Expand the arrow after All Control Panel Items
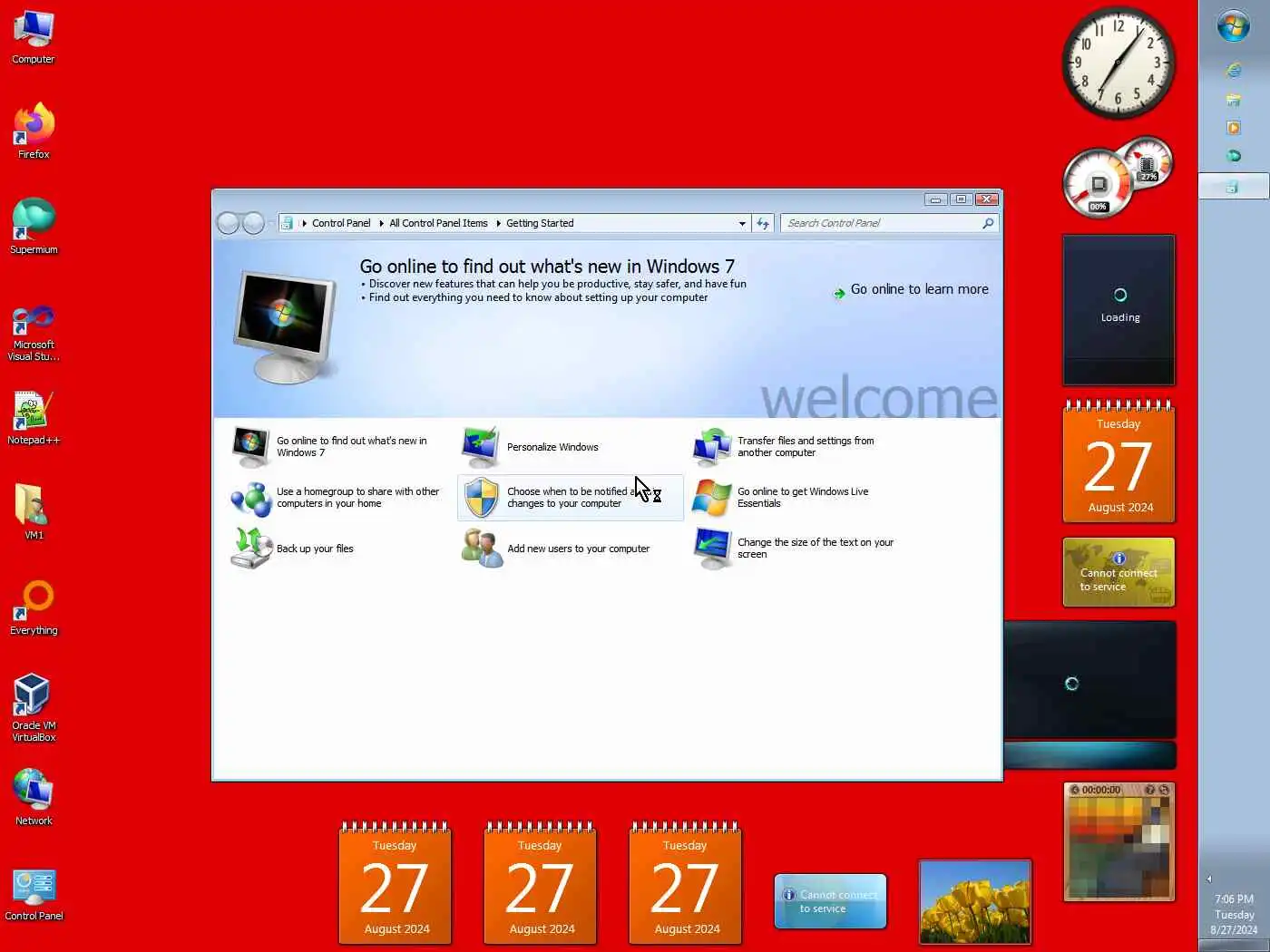Viewport: 1270px width, 952px height. click(498, 223)
